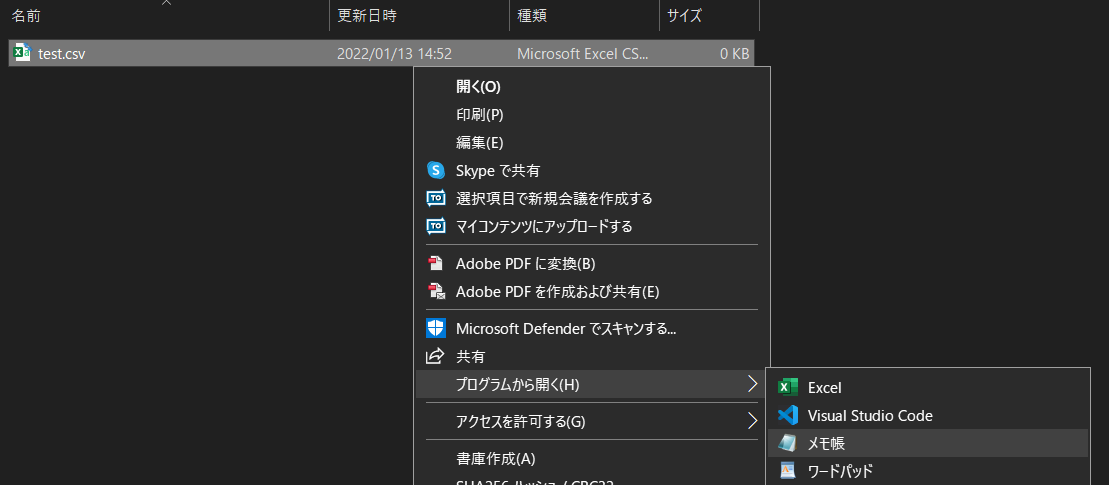
Task: Choose マイコンテンツにアップロードする
Action: [x=593, y=226]
